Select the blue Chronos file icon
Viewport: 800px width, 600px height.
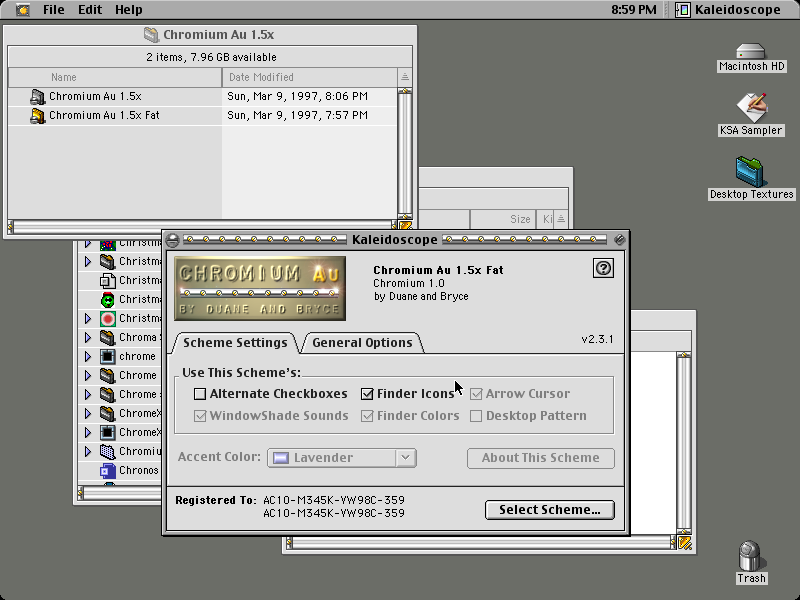click(107, 470)
